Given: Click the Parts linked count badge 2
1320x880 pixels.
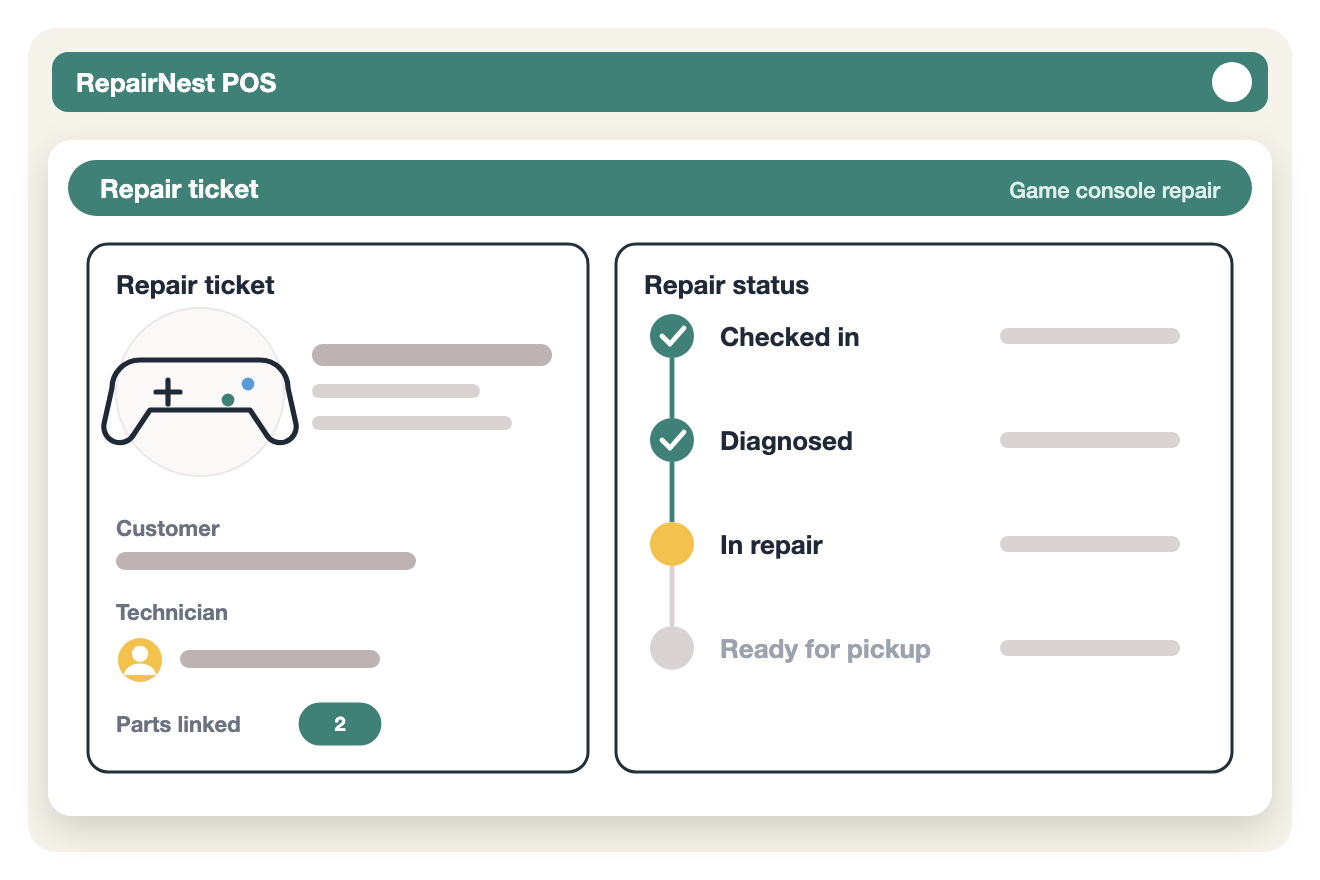Looking at the screenshot, I should click(340, 724).
